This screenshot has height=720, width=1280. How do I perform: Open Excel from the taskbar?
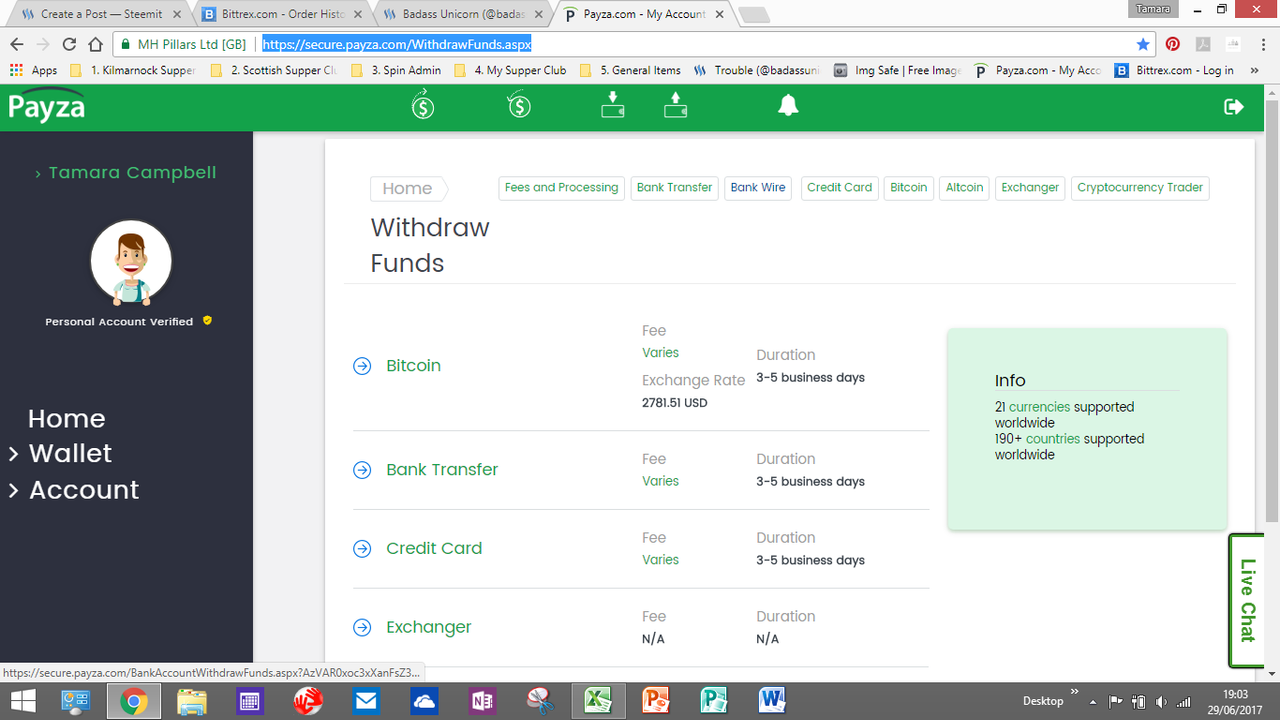[598, 700]
